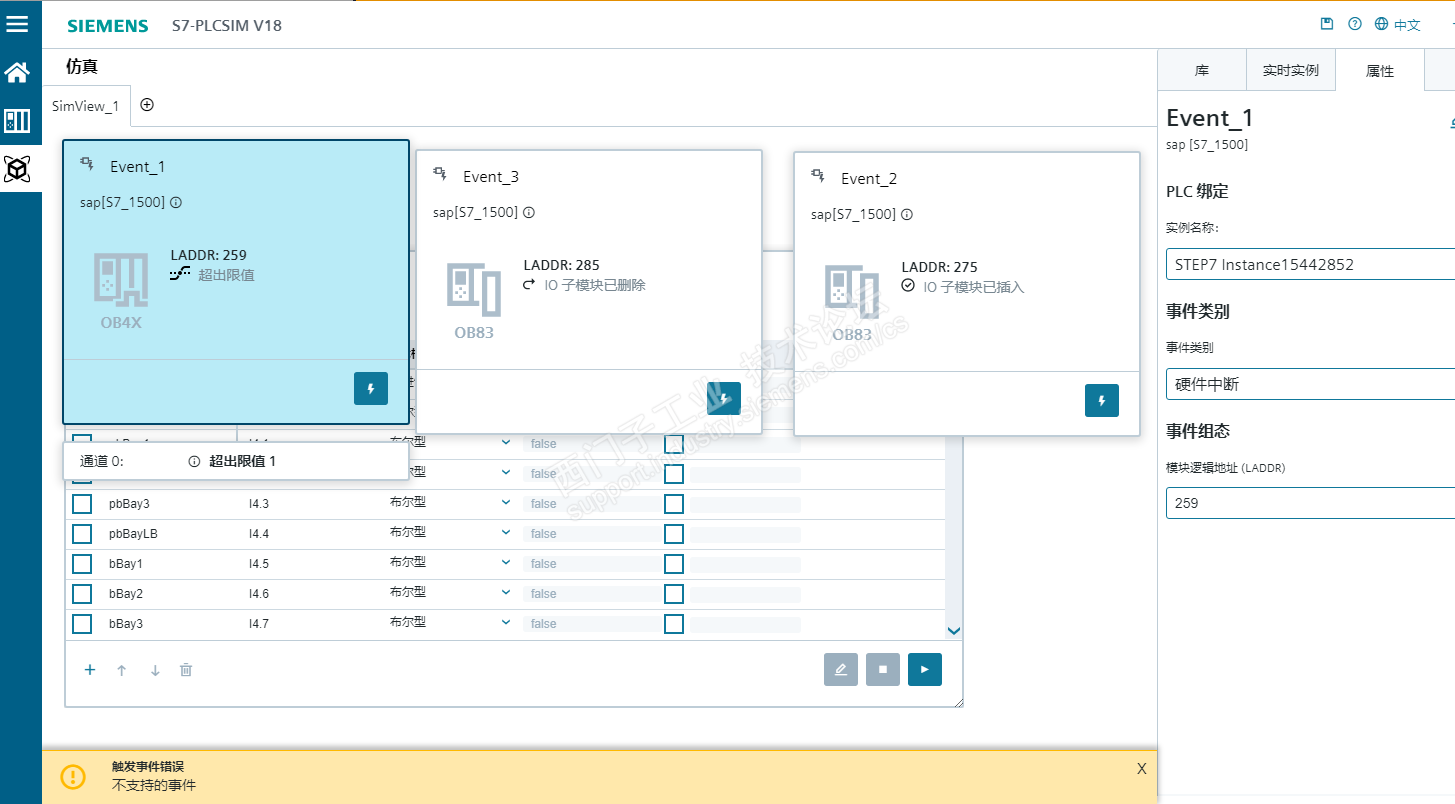Open the 属性 tab
The height and width of the screenshot is (804, 1455).
(x=1380, y=70)
